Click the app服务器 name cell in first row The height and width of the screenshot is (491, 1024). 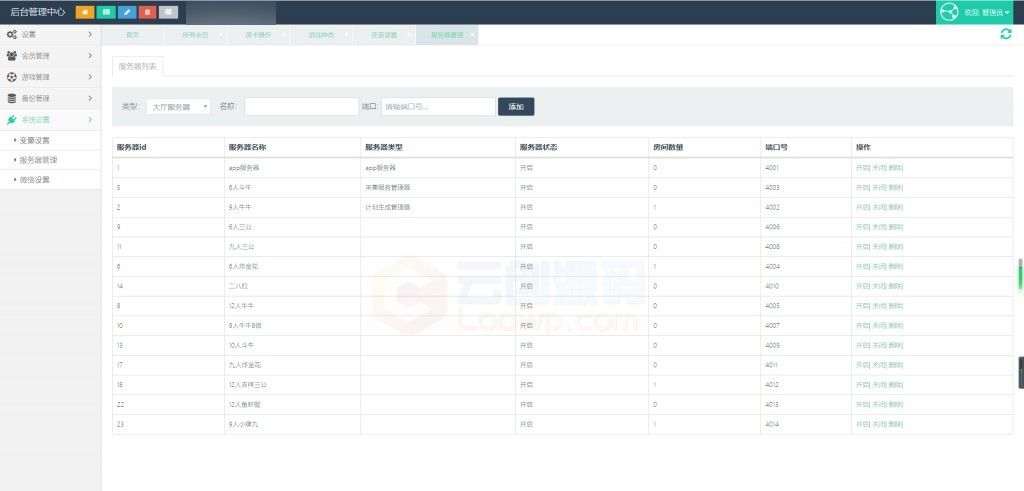(244, 168)
